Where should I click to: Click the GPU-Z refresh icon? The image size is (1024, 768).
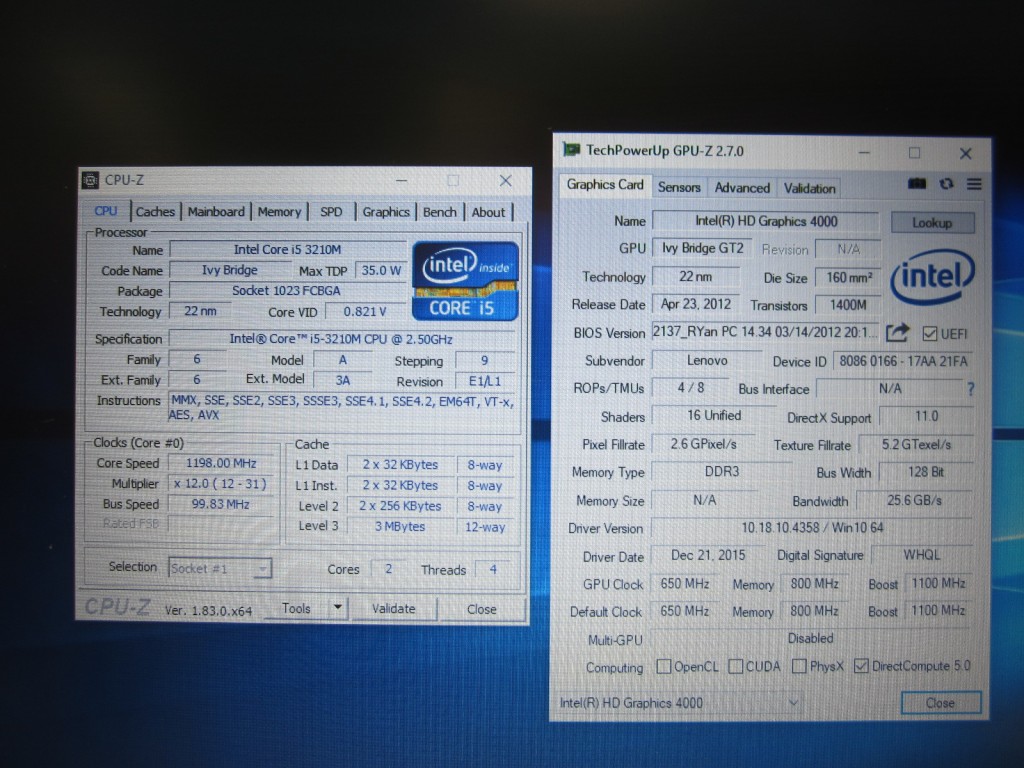point(946,184)
